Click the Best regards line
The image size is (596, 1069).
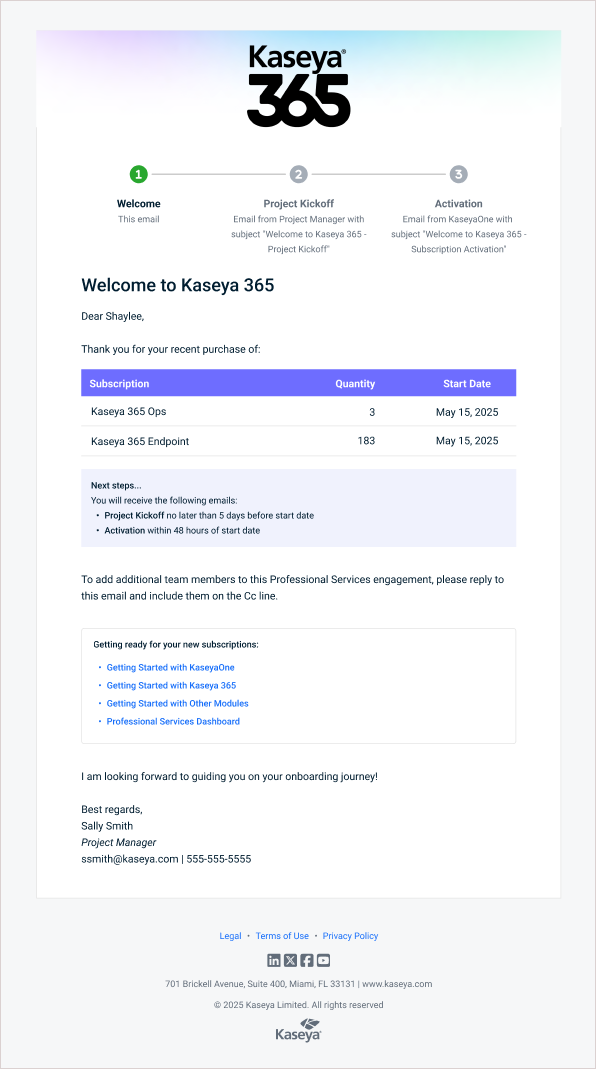112,809
